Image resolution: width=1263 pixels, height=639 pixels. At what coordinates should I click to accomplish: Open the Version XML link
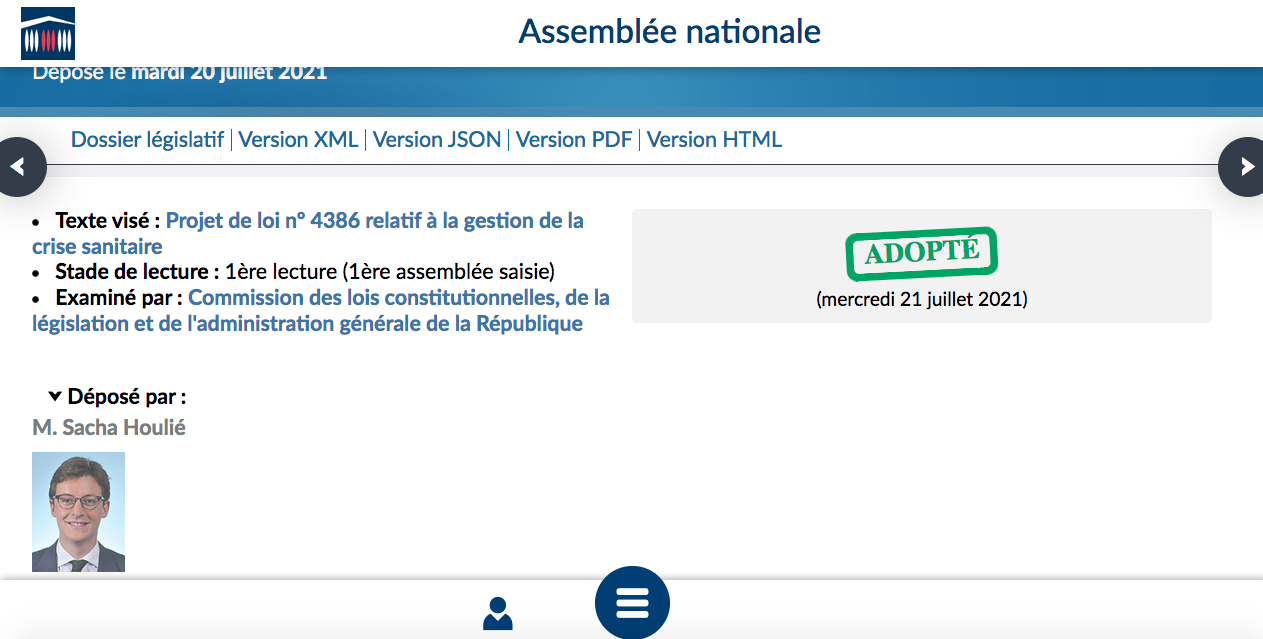298,140
